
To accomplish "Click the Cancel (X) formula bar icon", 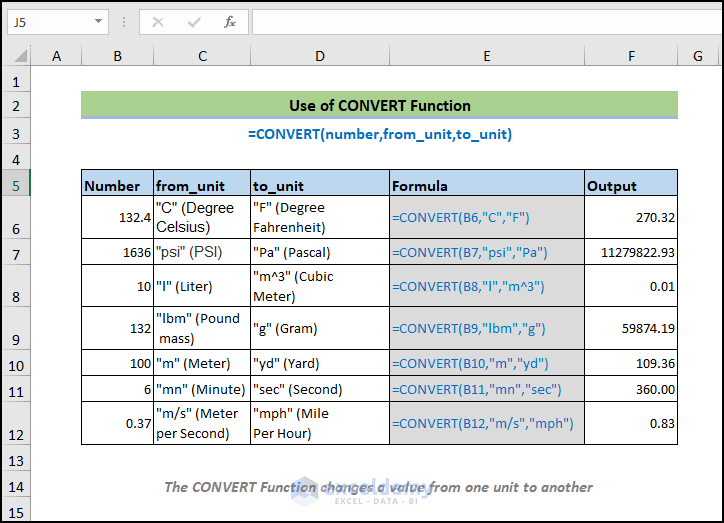I will (158, 22).
